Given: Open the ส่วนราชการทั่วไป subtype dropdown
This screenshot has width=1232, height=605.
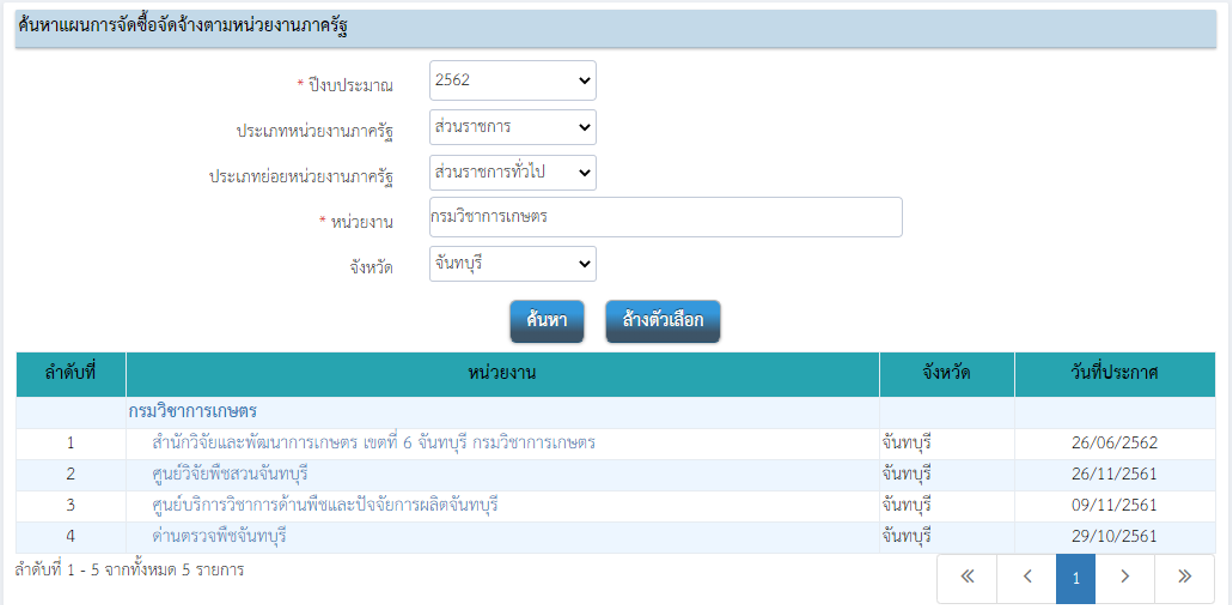Looking at the screenshot, I should click(513, 172).
